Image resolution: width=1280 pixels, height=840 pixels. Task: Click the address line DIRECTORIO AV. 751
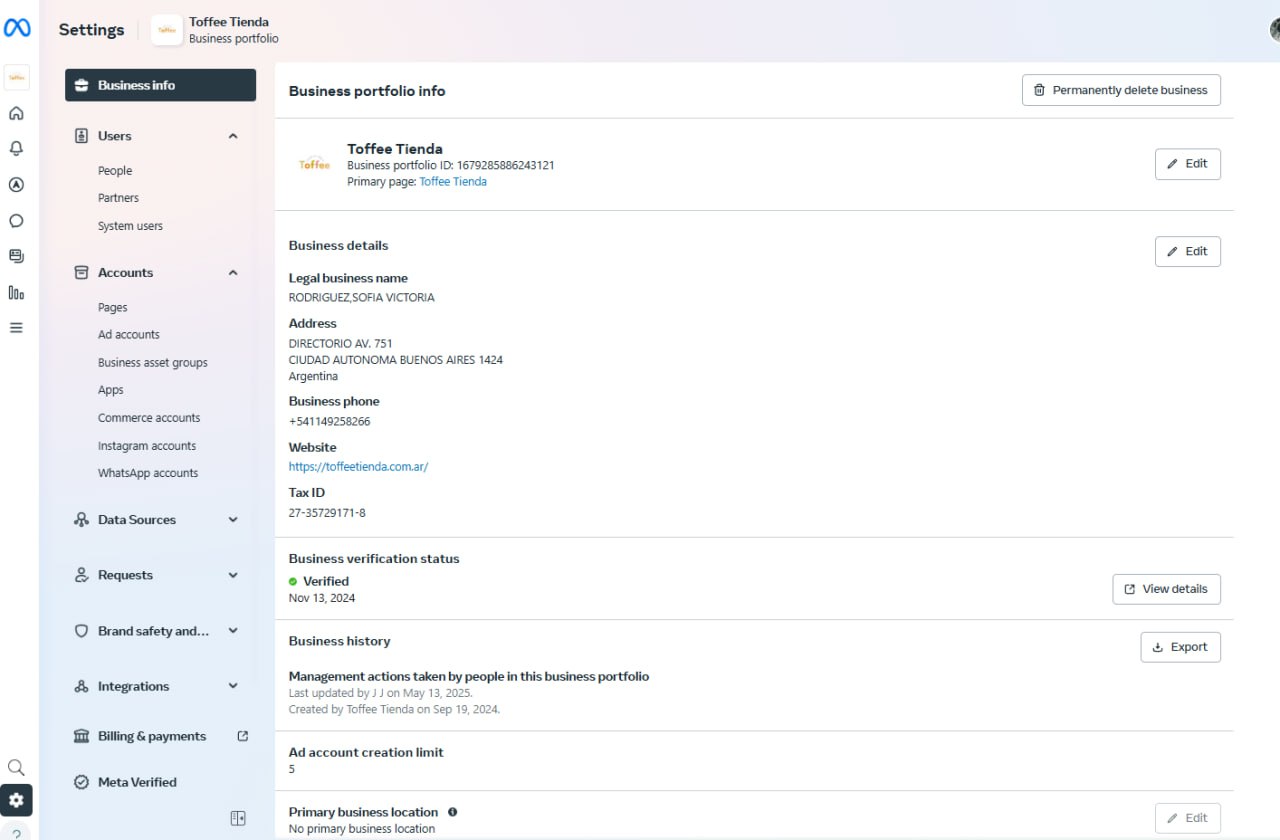(341, 344)
